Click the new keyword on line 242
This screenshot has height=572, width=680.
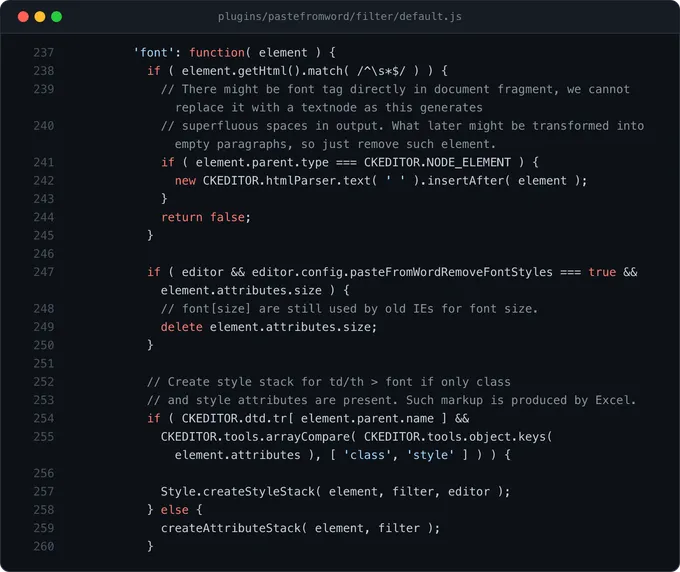tap(185, 181)
